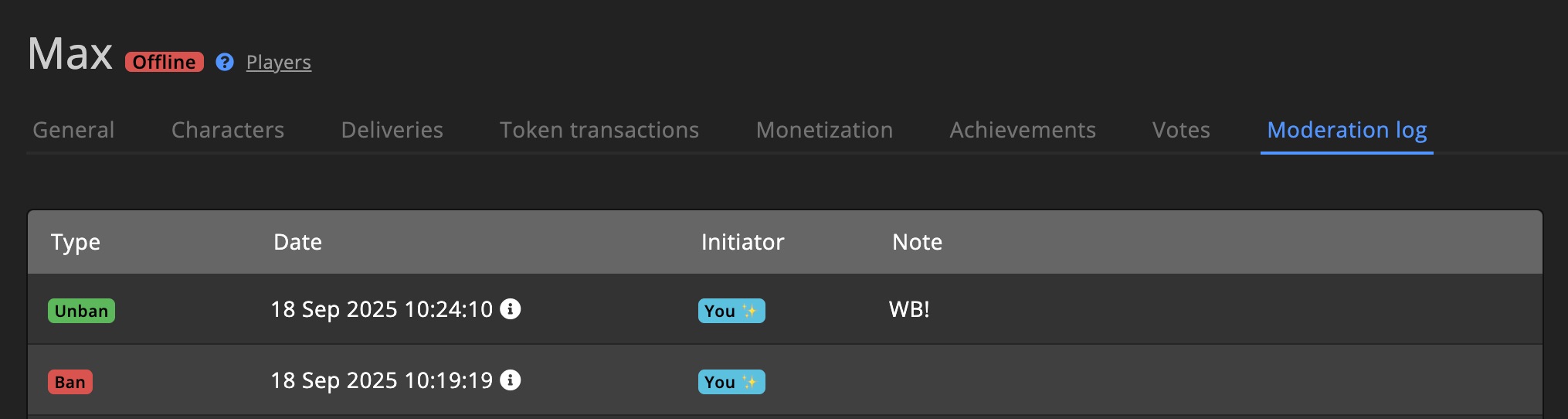
Task: Switch to the Votes tab
Action: point(1181,130)
